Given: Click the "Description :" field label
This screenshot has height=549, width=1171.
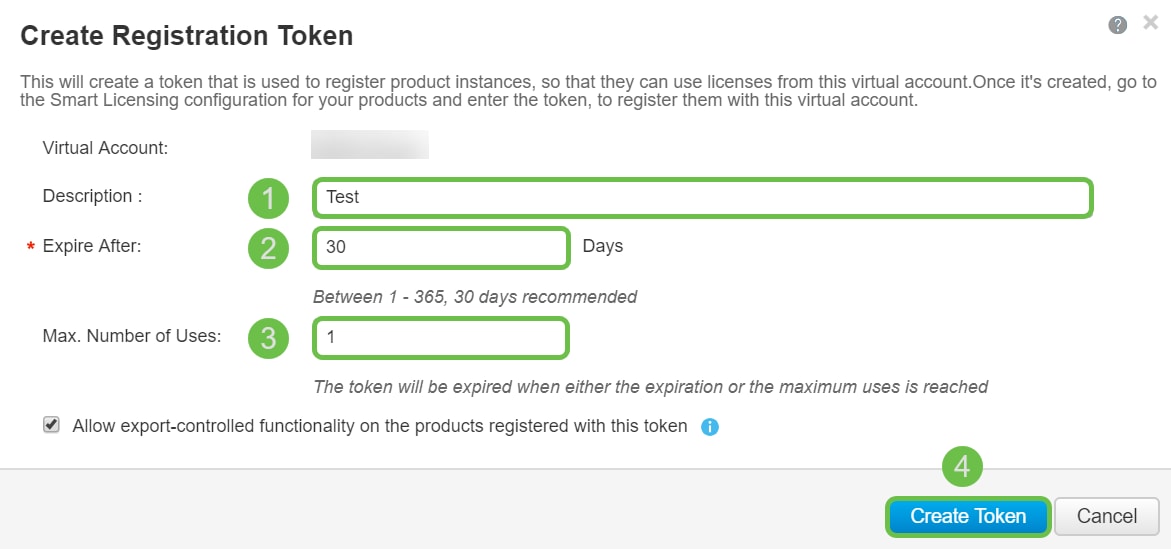Looking at the screenshot, I should coord(92,196).
